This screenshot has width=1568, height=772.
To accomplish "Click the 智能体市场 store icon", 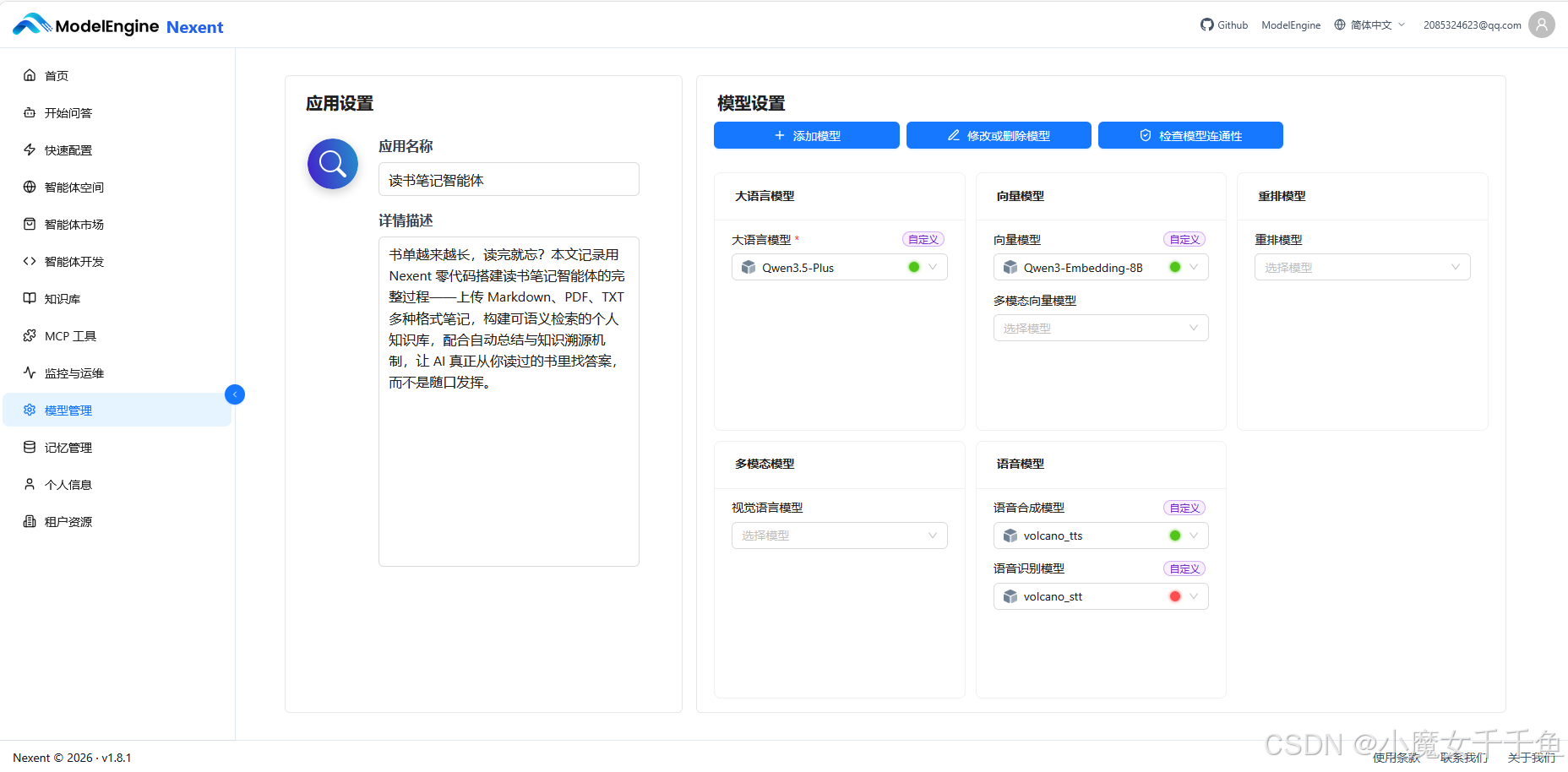I will point(30,224).
